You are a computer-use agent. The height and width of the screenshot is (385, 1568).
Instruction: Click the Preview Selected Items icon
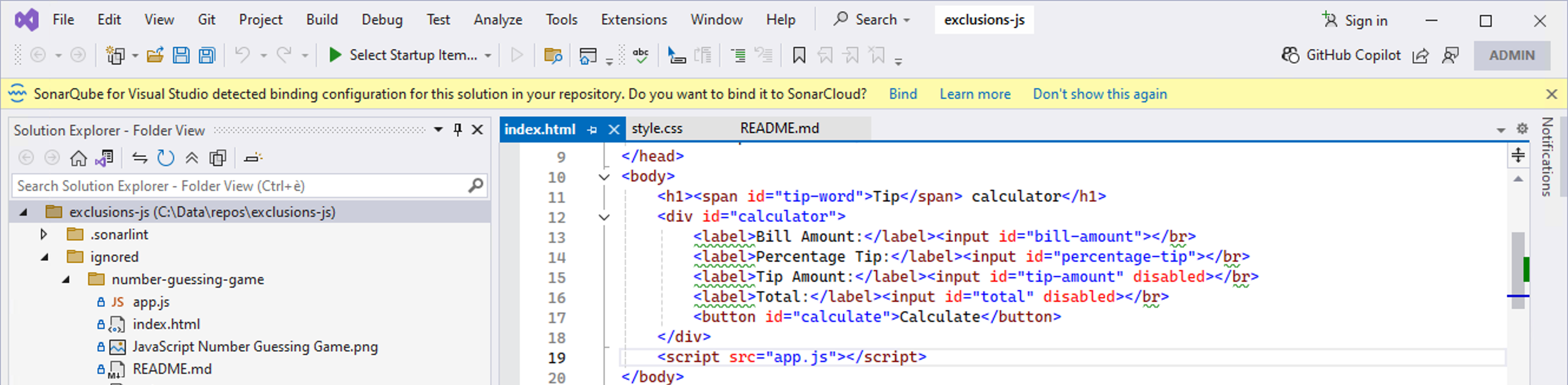pyautogui.click(x=252, y=158)
